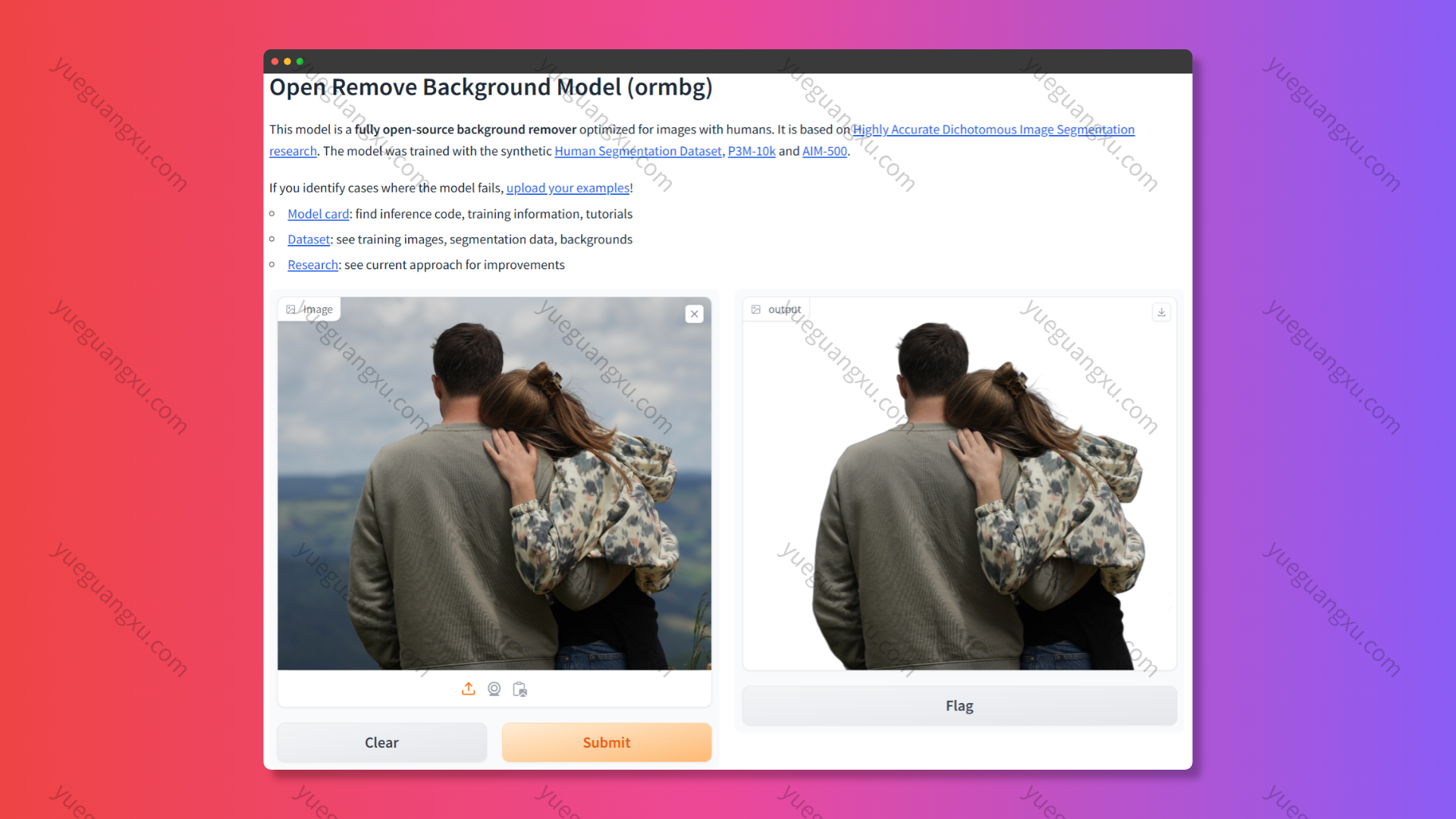Viewport: 1456px width, 819px height.
Task: Open the Human Segmentation Dataset link
Action: [x=638, y=151]
